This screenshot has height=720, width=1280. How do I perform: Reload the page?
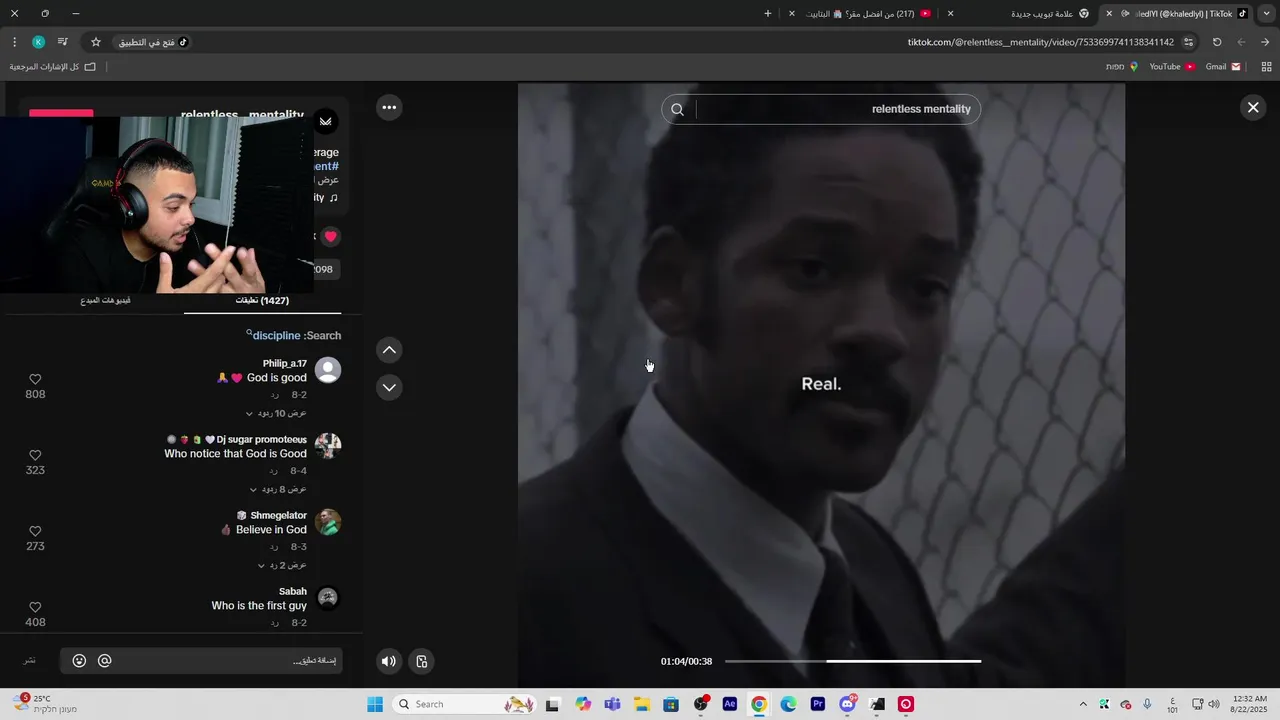tap(1217, 42)
